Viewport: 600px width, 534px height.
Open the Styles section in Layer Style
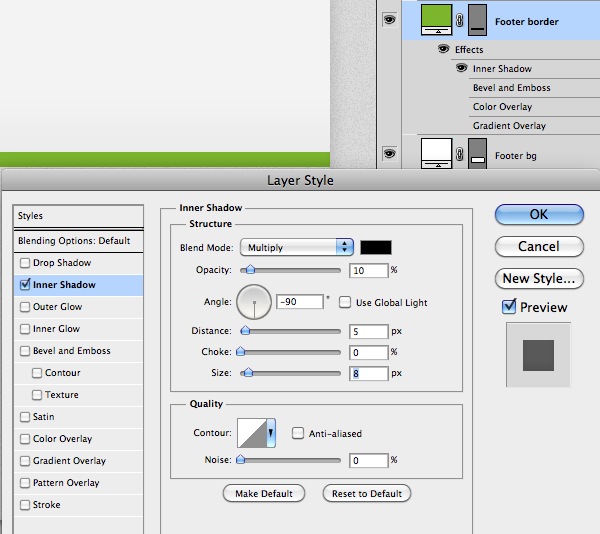[x=78, y=216]
